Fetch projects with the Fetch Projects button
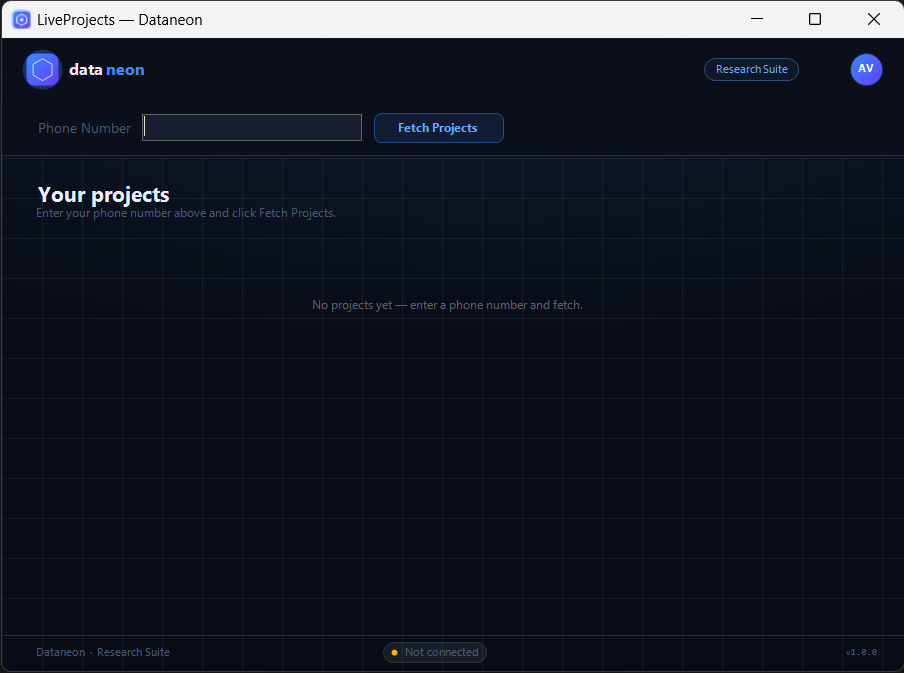Viewport: 904px width, 673px height. coord(438,128)
